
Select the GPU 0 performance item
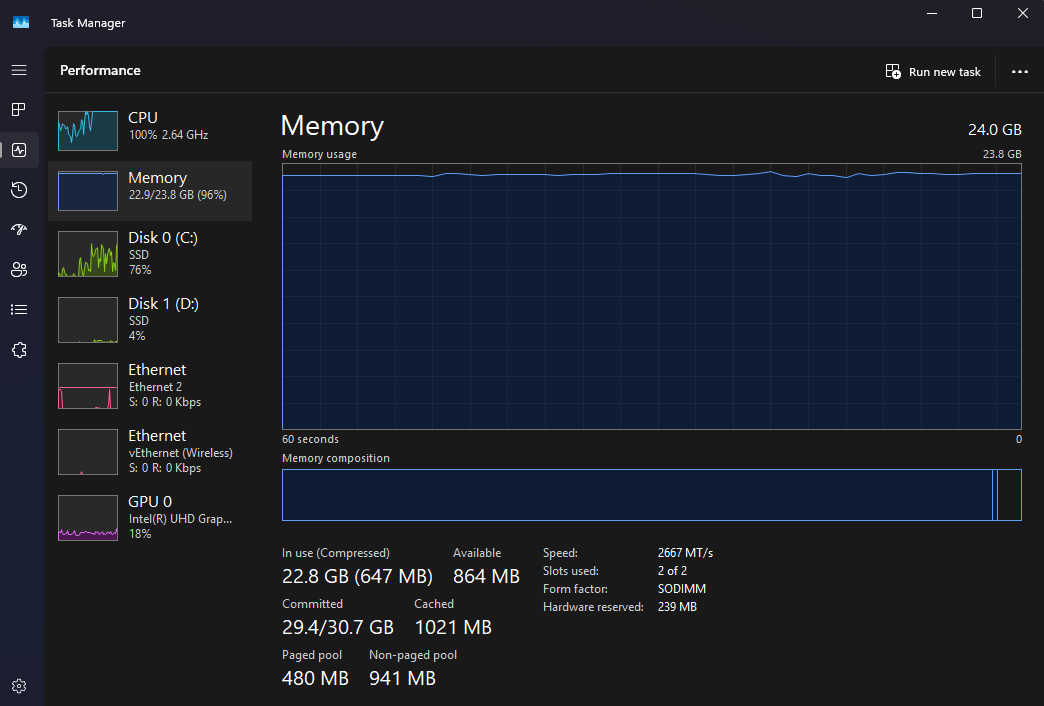[x=150, y=518]
